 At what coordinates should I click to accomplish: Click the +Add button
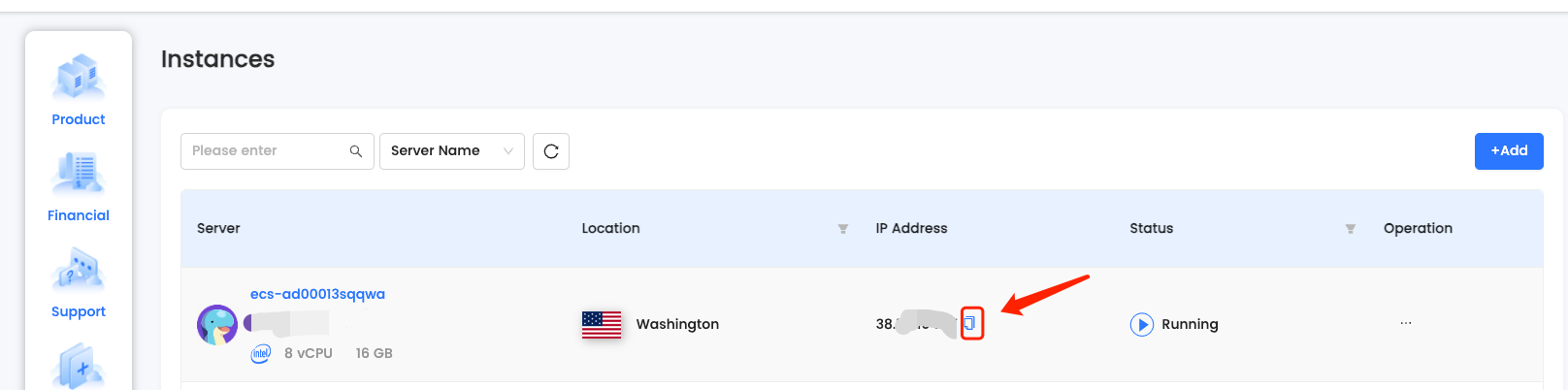point(1509,151)
